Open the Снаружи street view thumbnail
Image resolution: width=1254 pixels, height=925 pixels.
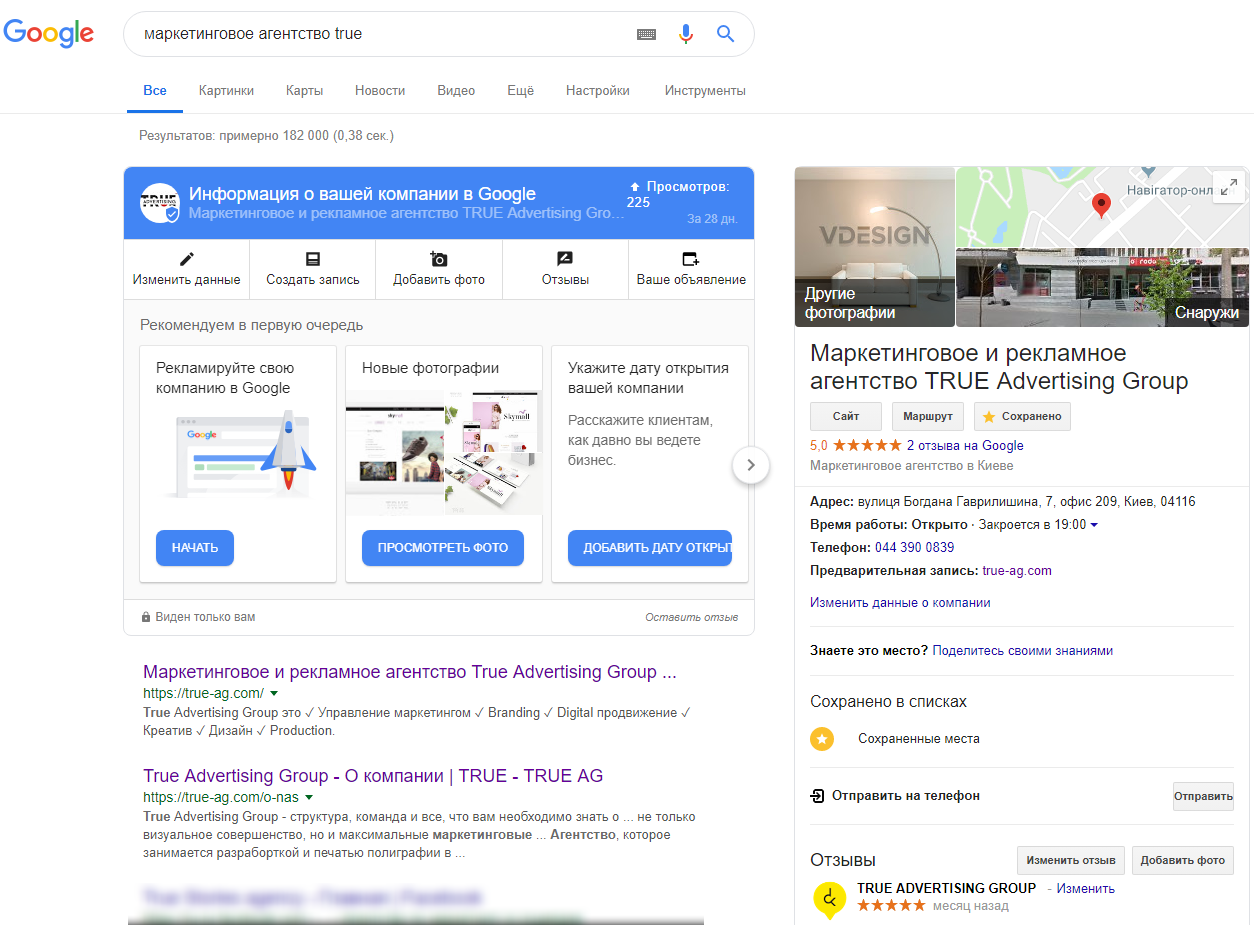(x=1102, y=287)
